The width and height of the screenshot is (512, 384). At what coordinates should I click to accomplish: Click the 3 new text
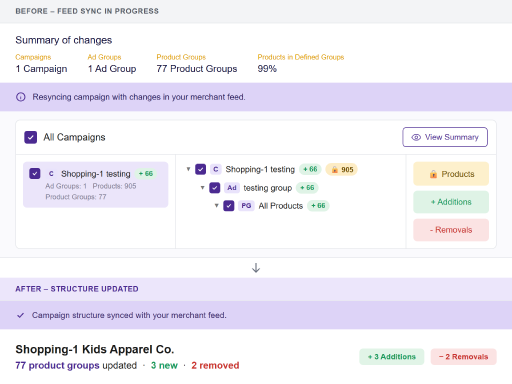(164, 365)
